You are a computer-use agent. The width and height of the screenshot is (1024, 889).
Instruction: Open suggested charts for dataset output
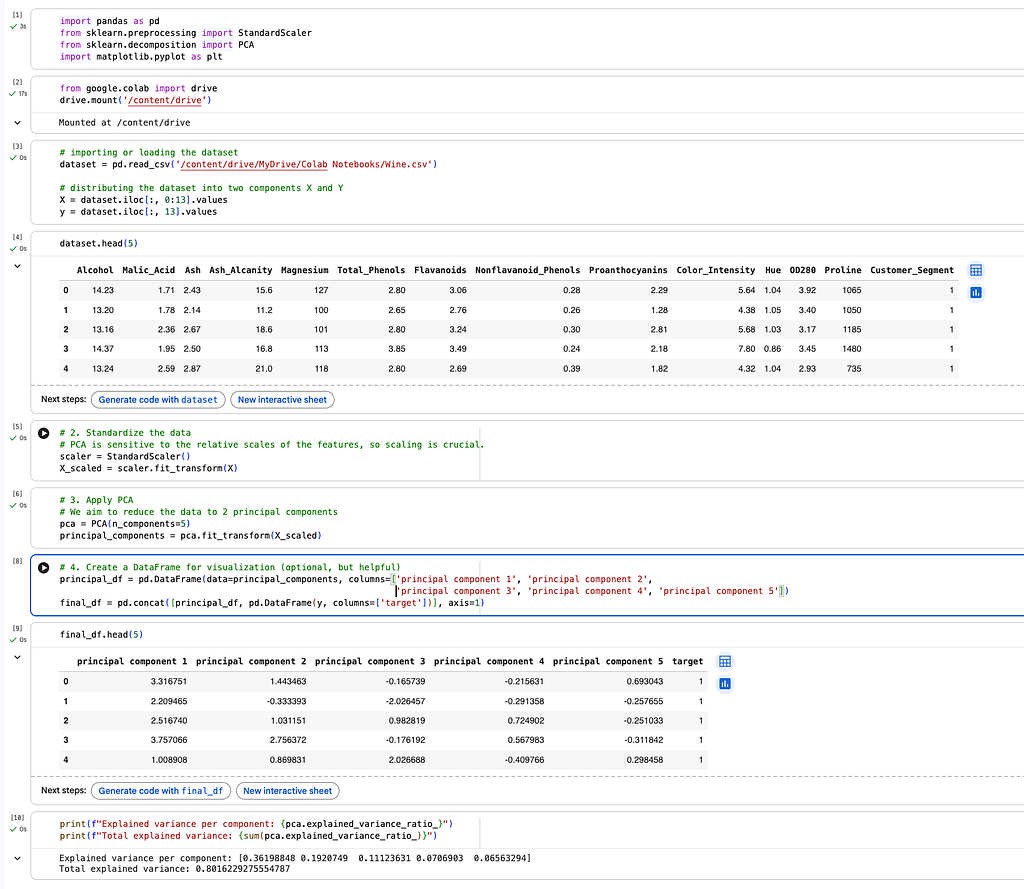[x=976, y=293]
